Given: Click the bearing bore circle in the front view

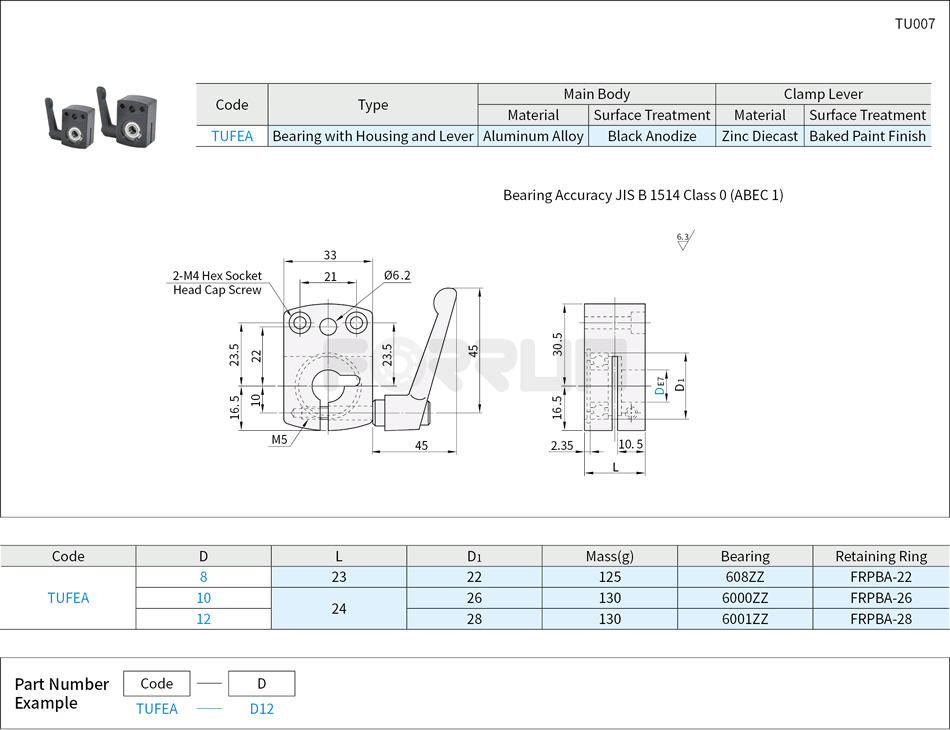Looking at the screenshot, I should [328, 385].
